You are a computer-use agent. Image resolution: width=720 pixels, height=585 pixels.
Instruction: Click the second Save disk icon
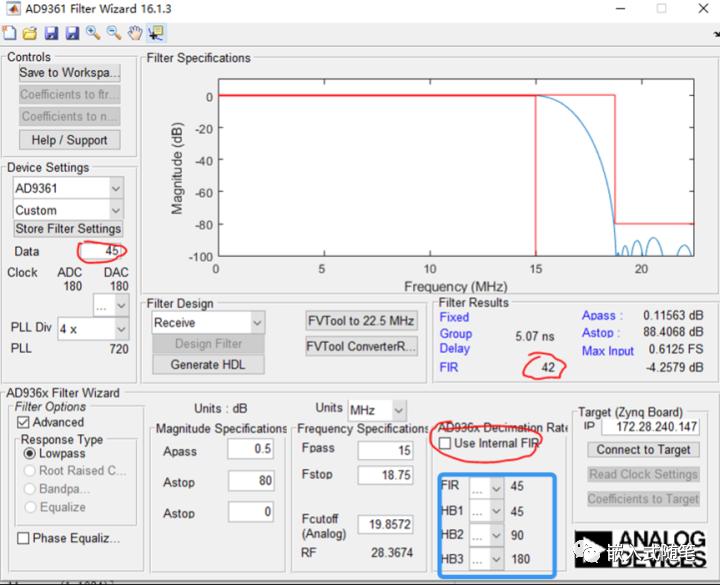(x=72, y=33)
